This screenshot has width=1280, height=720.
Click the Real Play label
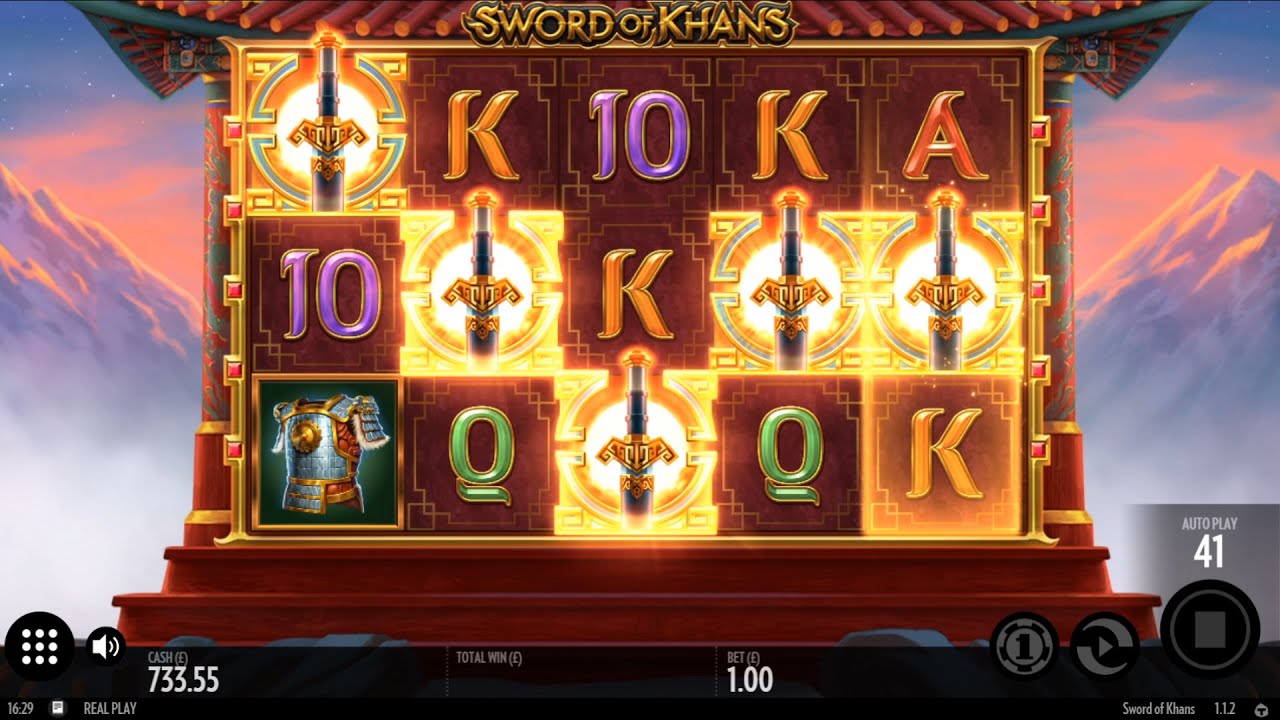coord(110,708)
